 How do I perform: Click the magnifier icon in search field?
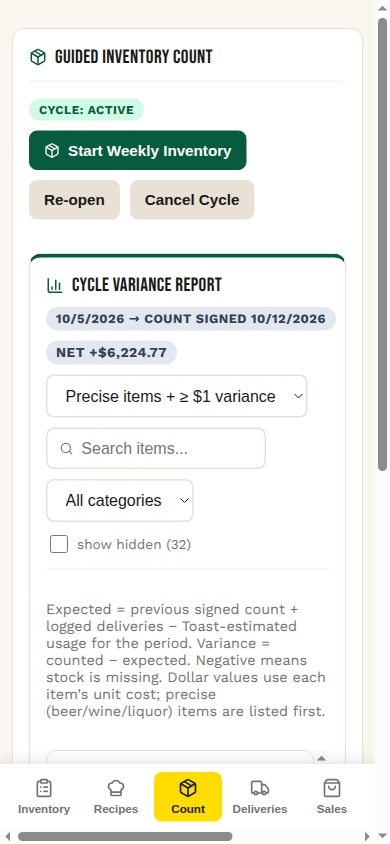[66, 448]
